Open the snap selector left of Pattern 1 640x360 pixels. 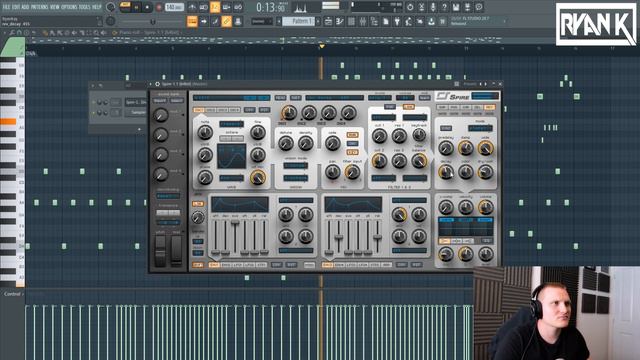click(x=261, y=21)
